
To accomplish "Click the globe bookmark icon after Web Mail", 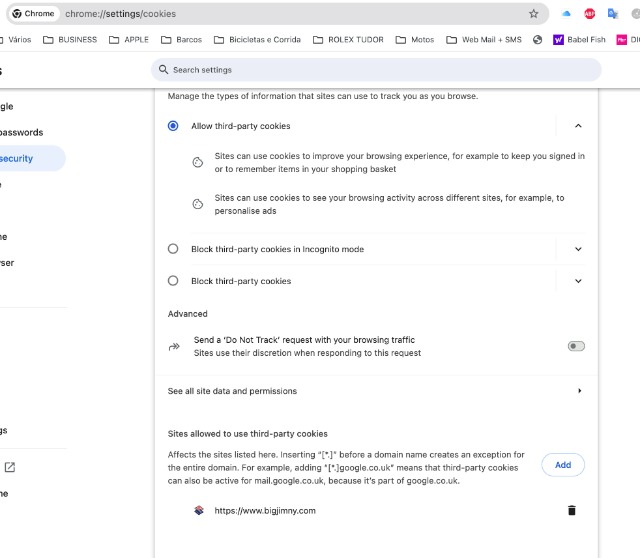I will (x=537, y=40).
